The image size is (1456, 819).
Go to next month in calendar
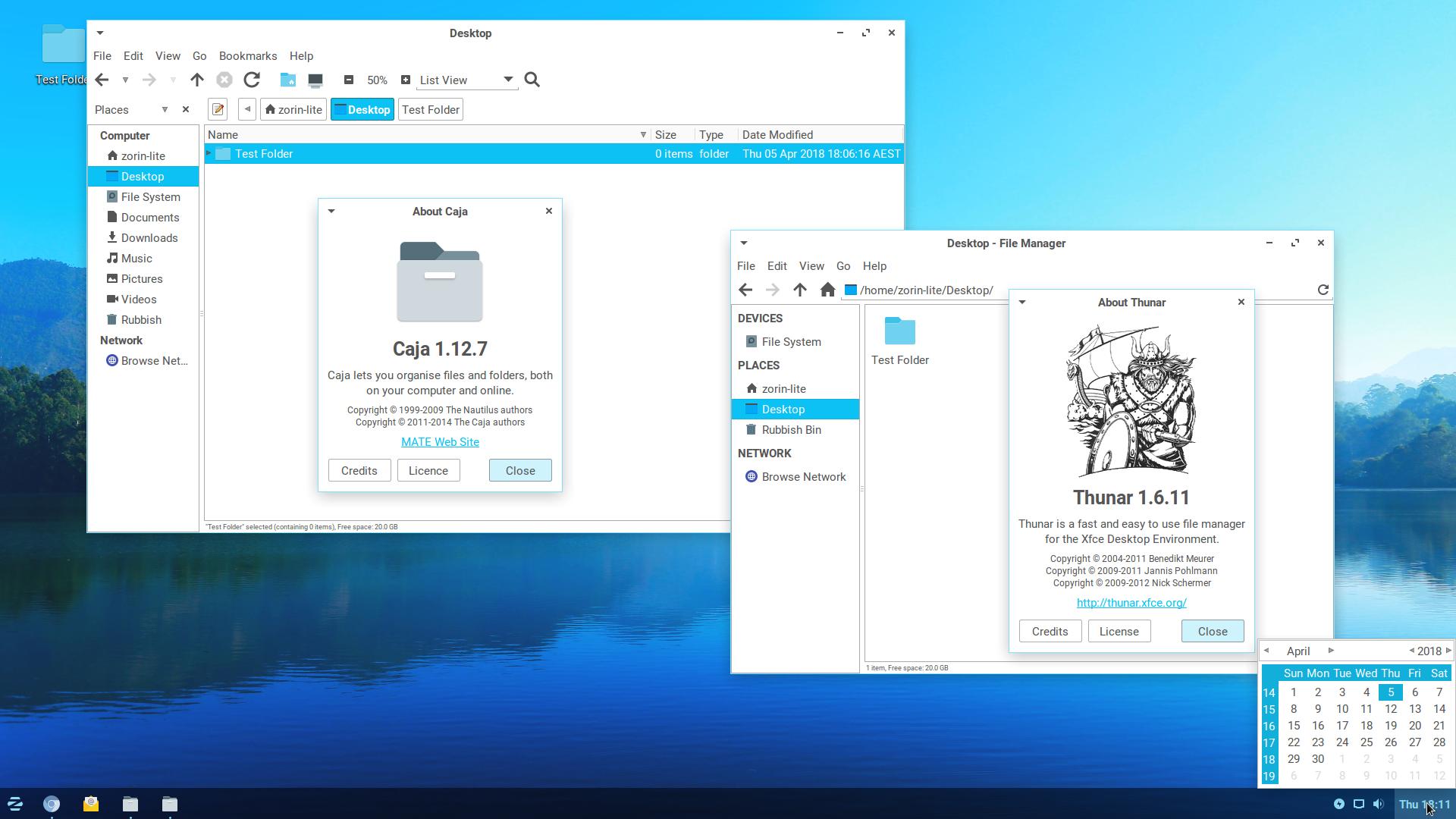[x=1331, y=651]
